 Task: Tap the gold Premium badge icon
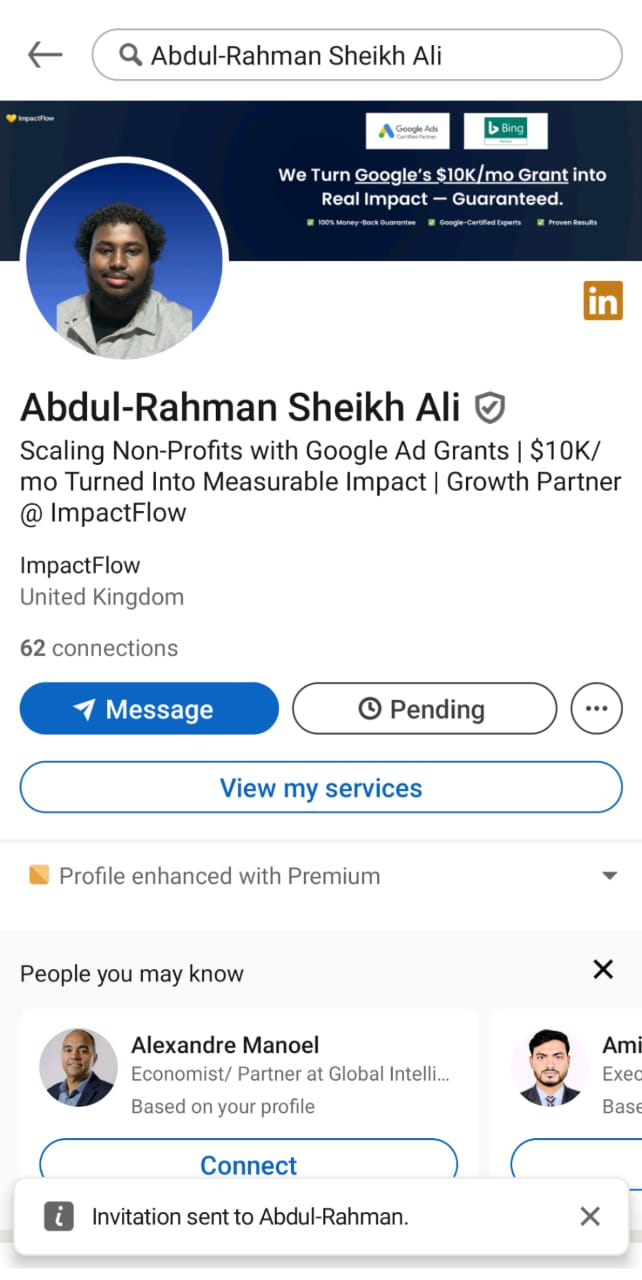(39, 876)
